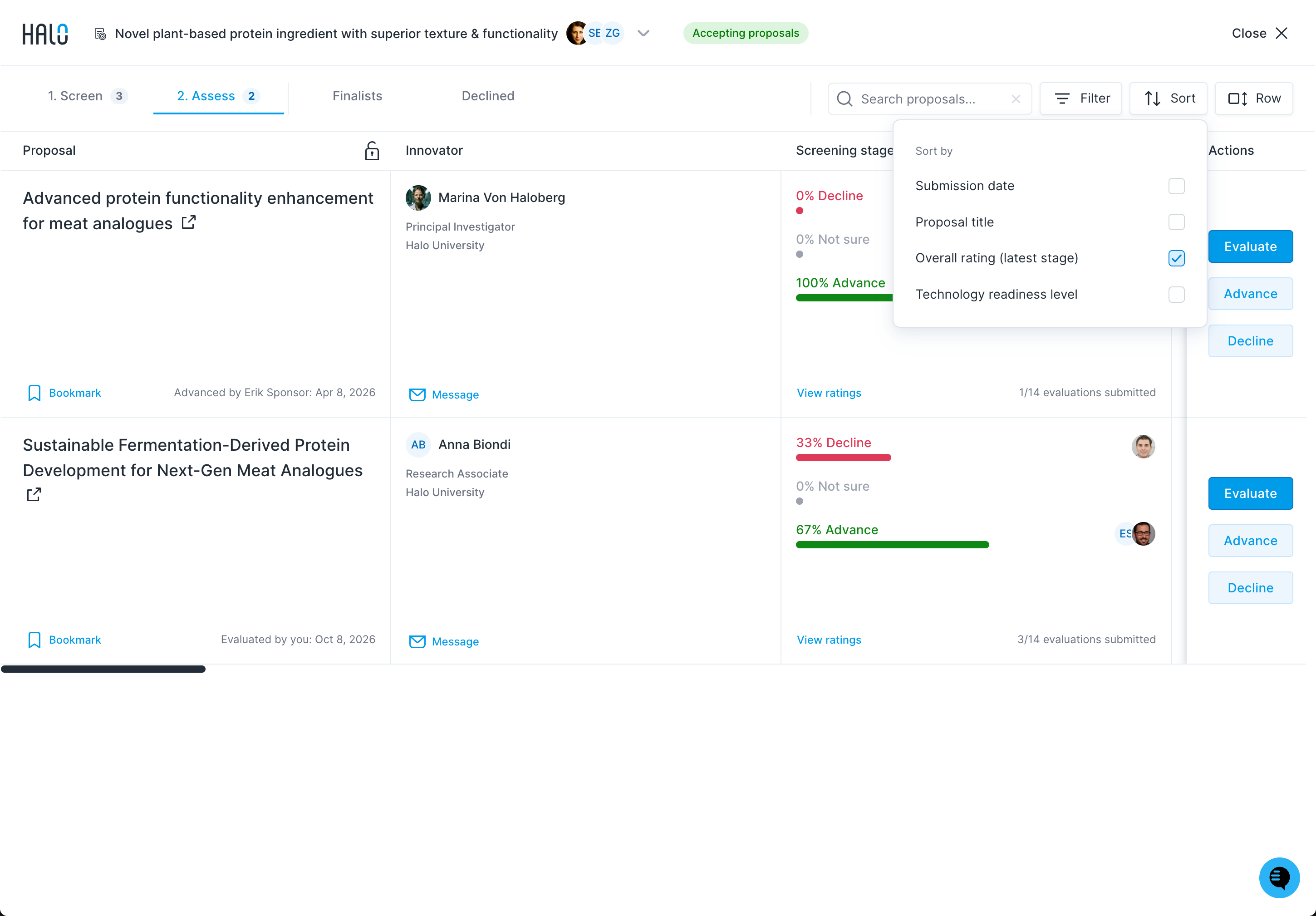1316x916 pixels.
Task: Check the Submission date sort option
Action: point(1176,186)
